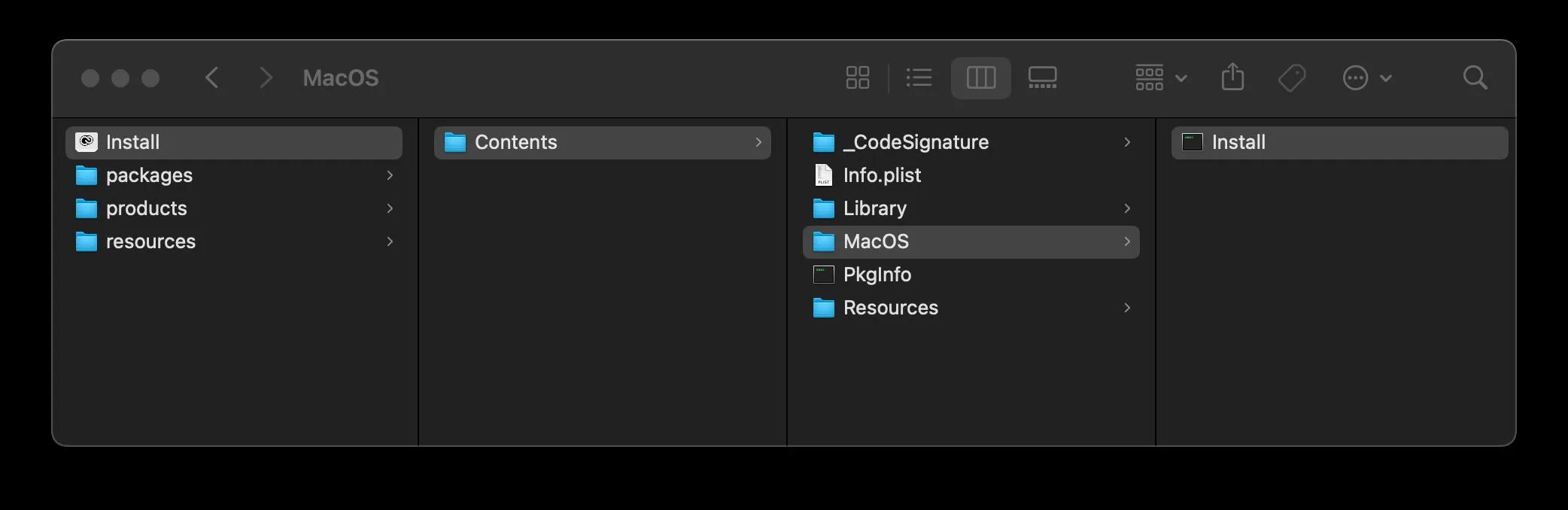The width and height of the screenshot is (1568, 510).
Task: Expand the _CodeSignature folder chevron
Action: click(x=1127, y=142)
